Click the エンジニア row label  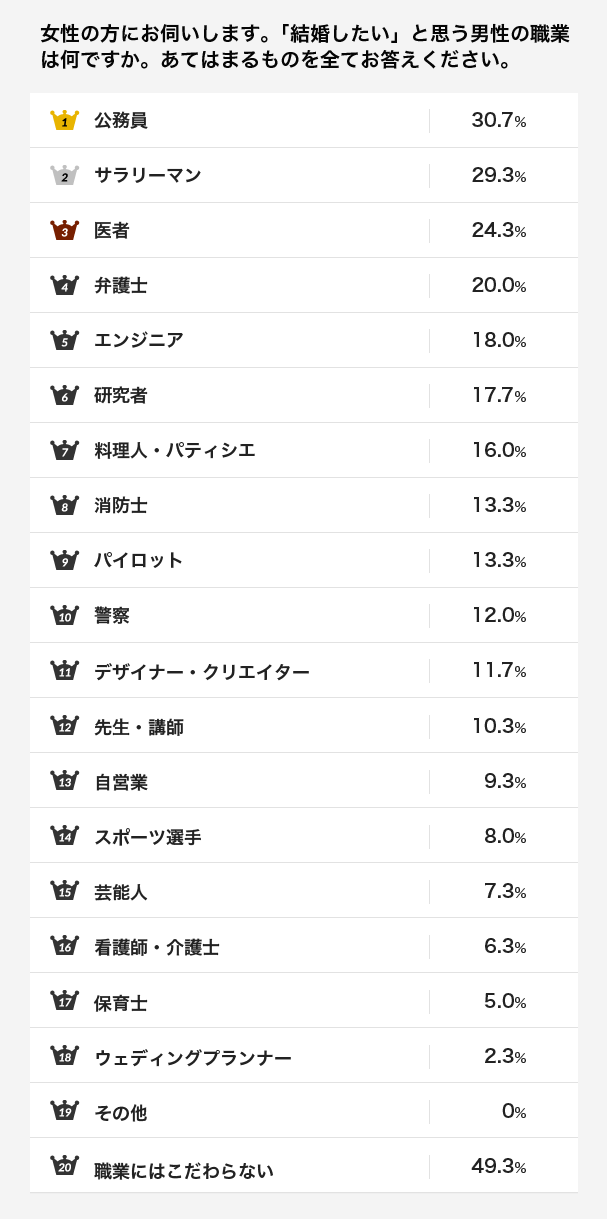click(139, 341)
